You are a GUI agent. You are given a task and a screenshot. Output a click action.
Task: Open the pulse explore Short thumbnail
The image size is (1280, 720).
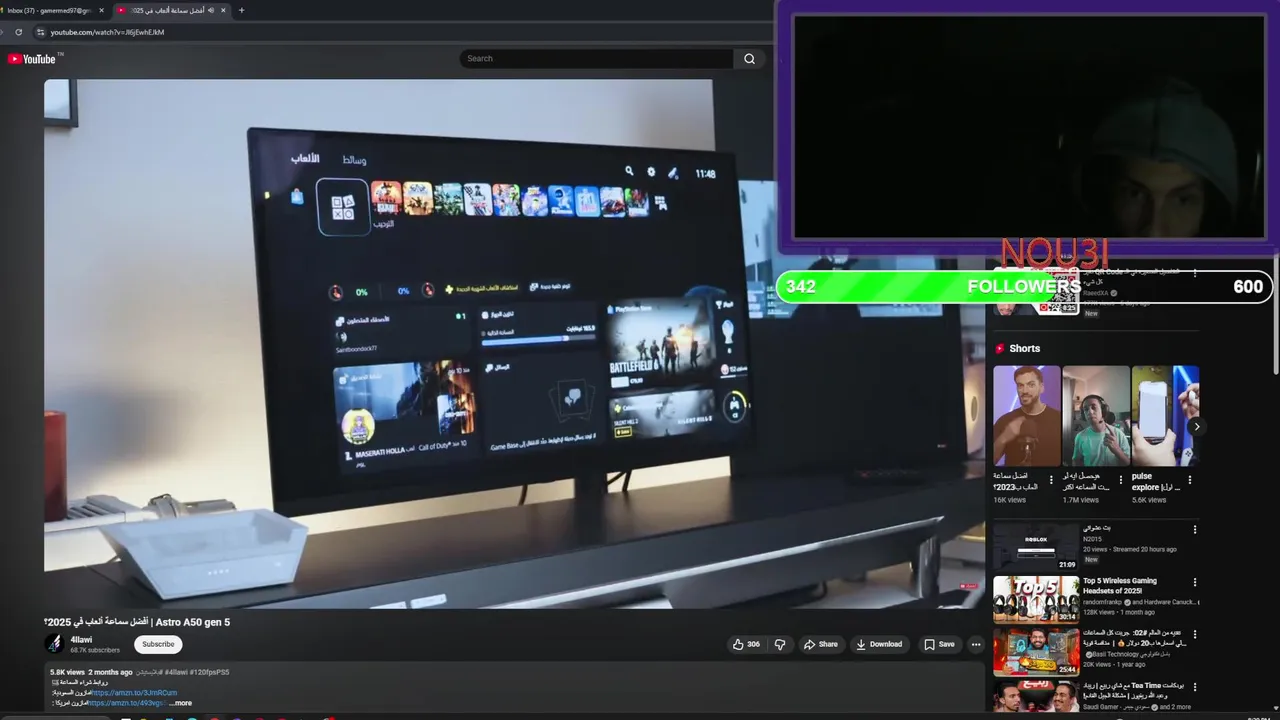click(x=1165, y=415)
